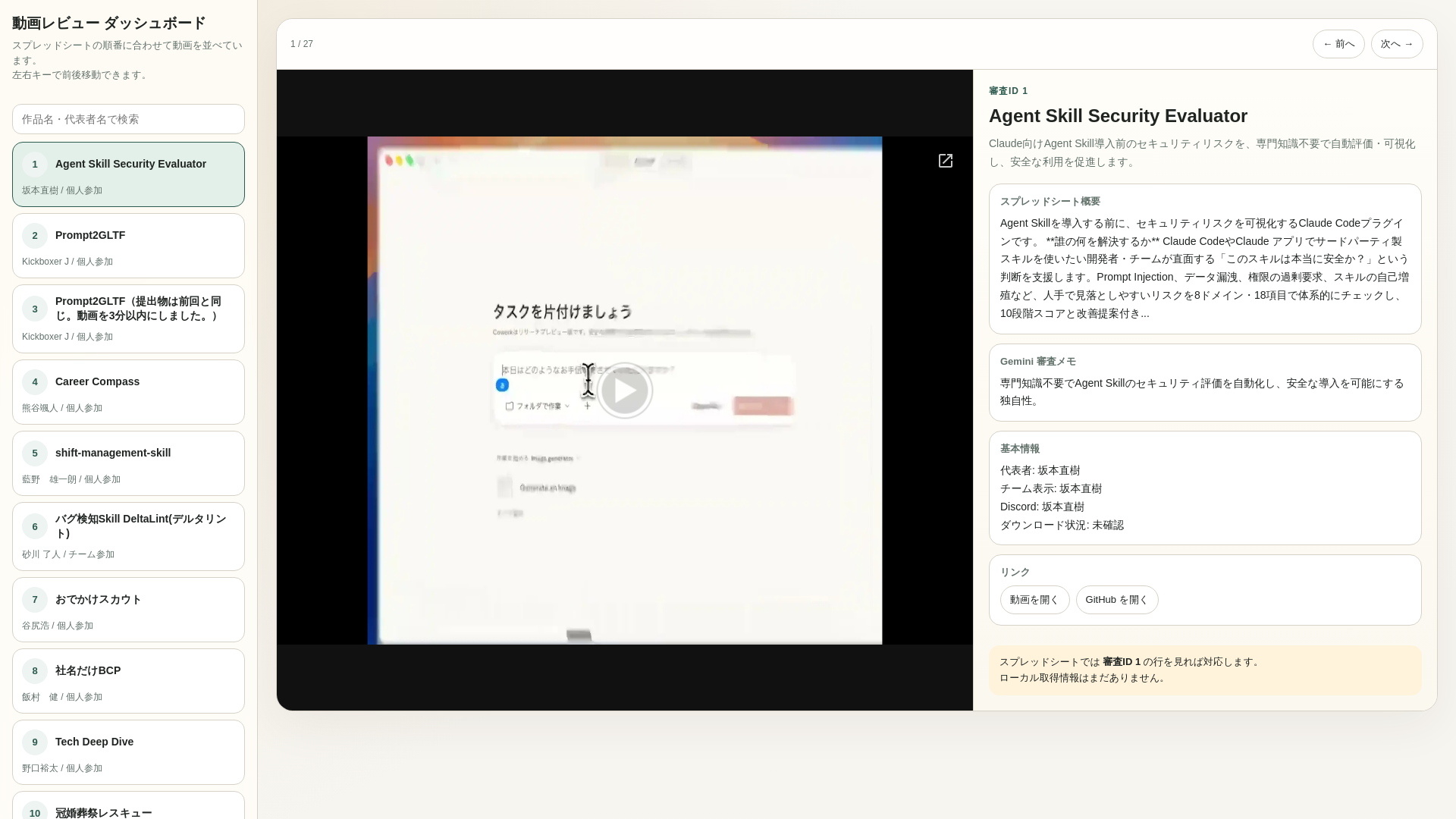Image resolution: width=1456 pixels, height=819 pixels.
Task: Open Career Compass entry
Action: click(128, 392)
